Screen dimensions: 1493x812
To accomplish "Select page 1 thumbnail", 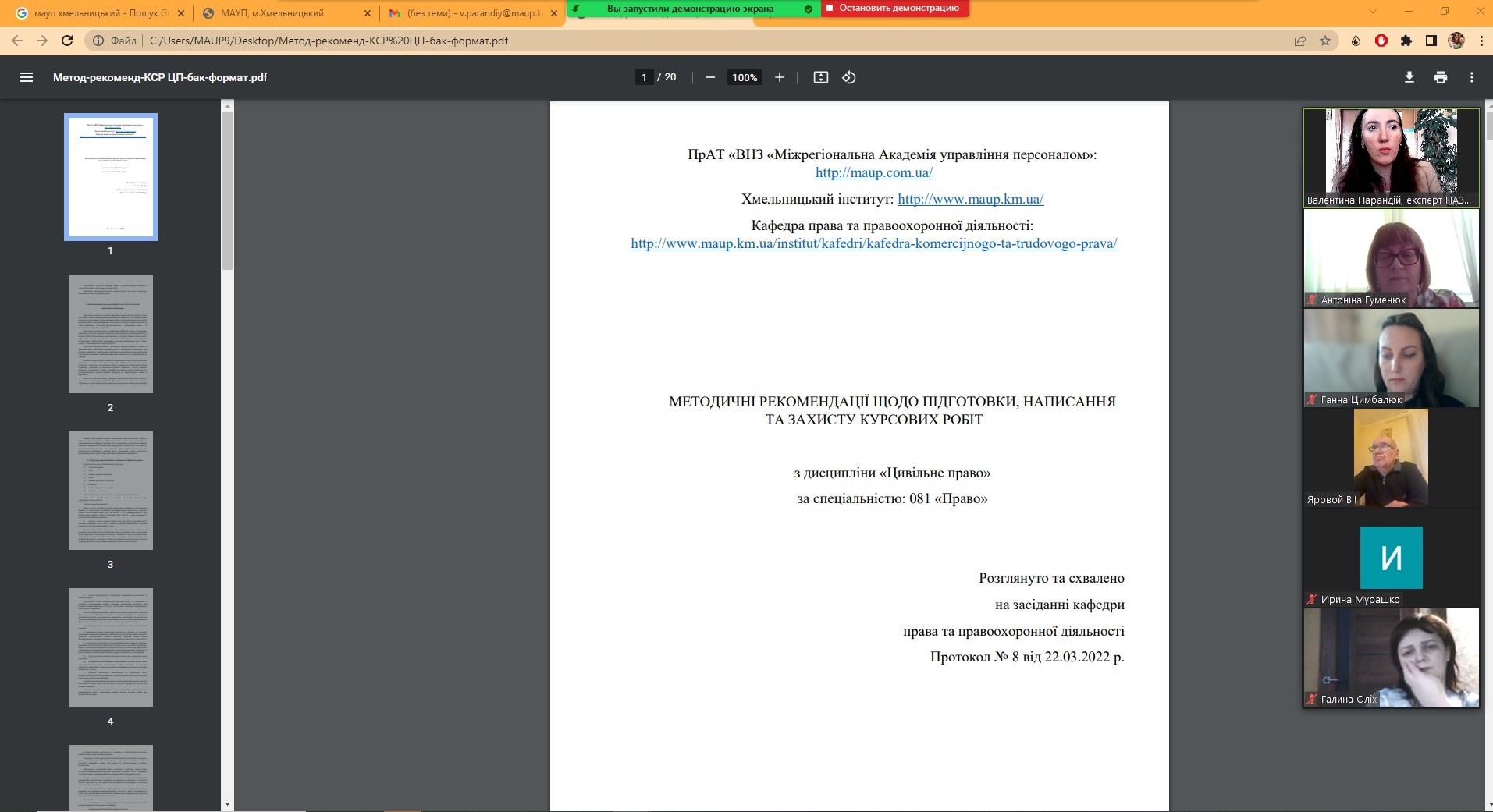I will tap(111, 177).
